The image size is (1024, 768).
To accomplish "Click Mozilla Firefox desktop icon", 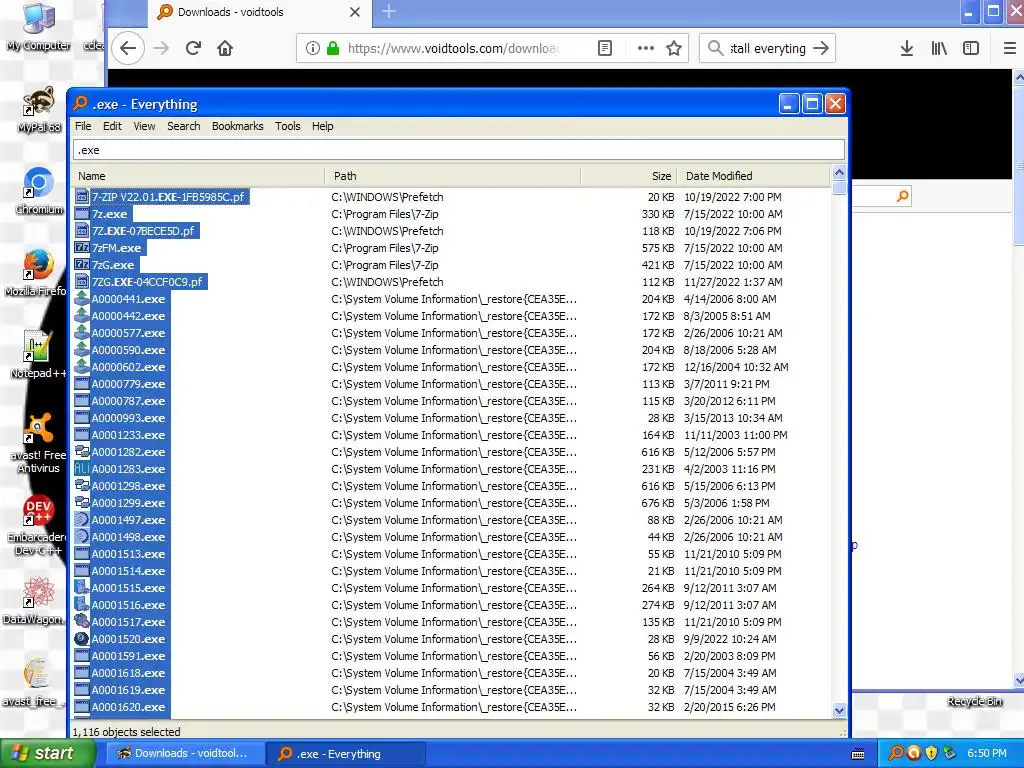I will 37,272.
